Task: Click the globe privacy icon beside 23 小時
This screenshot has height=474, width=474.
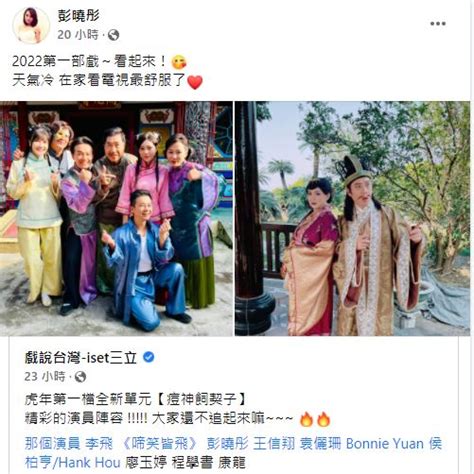Action: click(x=80, y=377)
